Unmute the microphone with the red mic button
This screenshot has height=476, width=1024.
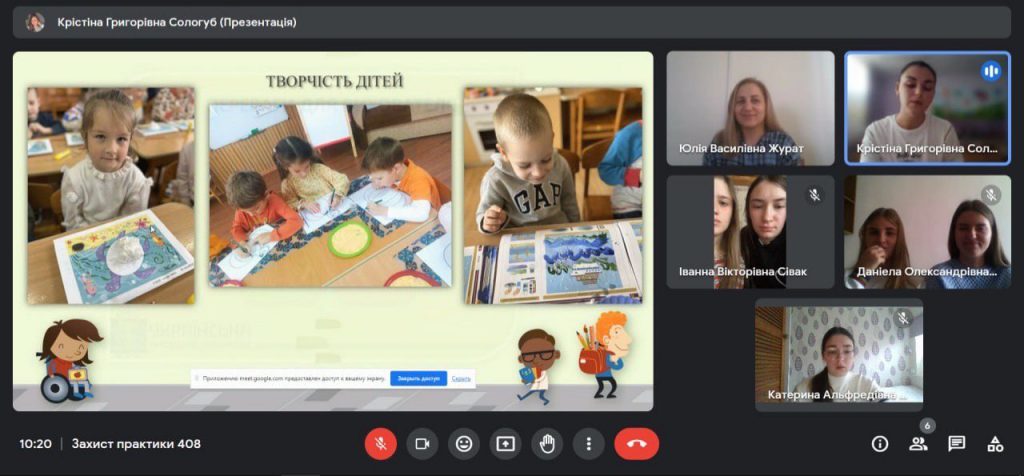[x=381, y=444]
